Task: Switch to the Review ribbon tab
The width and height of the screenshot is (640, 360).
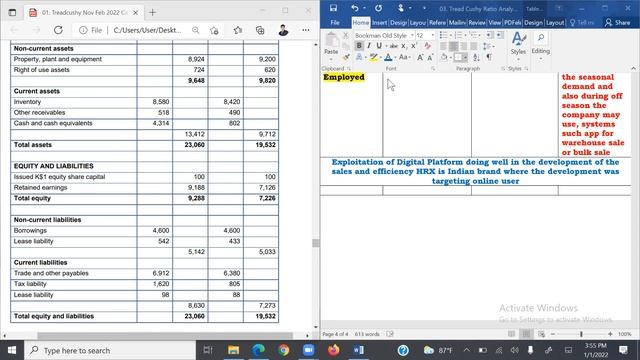Action: pyautogui.click(x=477, y=22)
